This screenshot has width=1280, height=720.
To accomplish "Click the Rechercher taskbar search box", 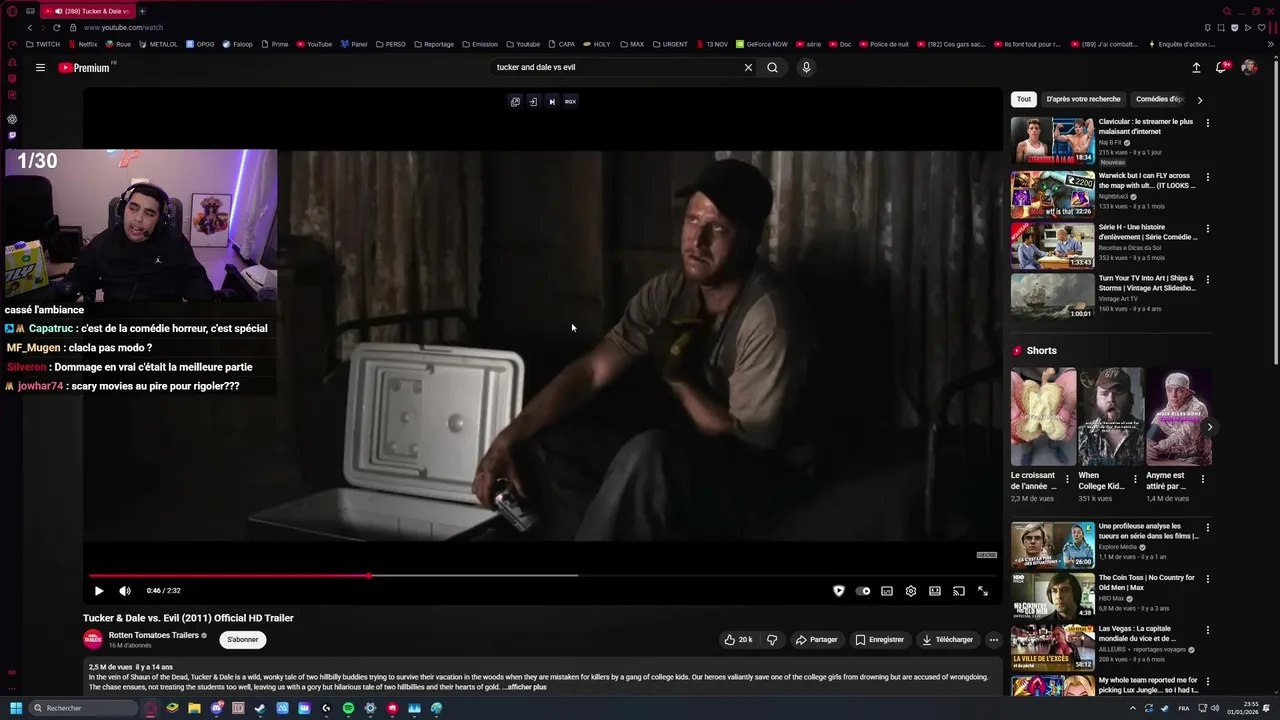I will tap(83, 708).
